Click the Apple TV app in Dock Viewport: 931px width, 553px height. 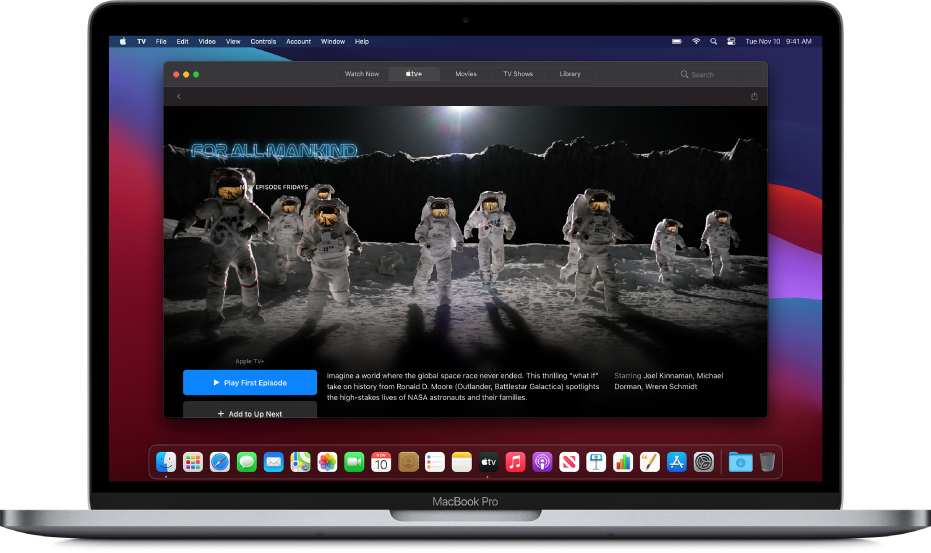[488, 462]
